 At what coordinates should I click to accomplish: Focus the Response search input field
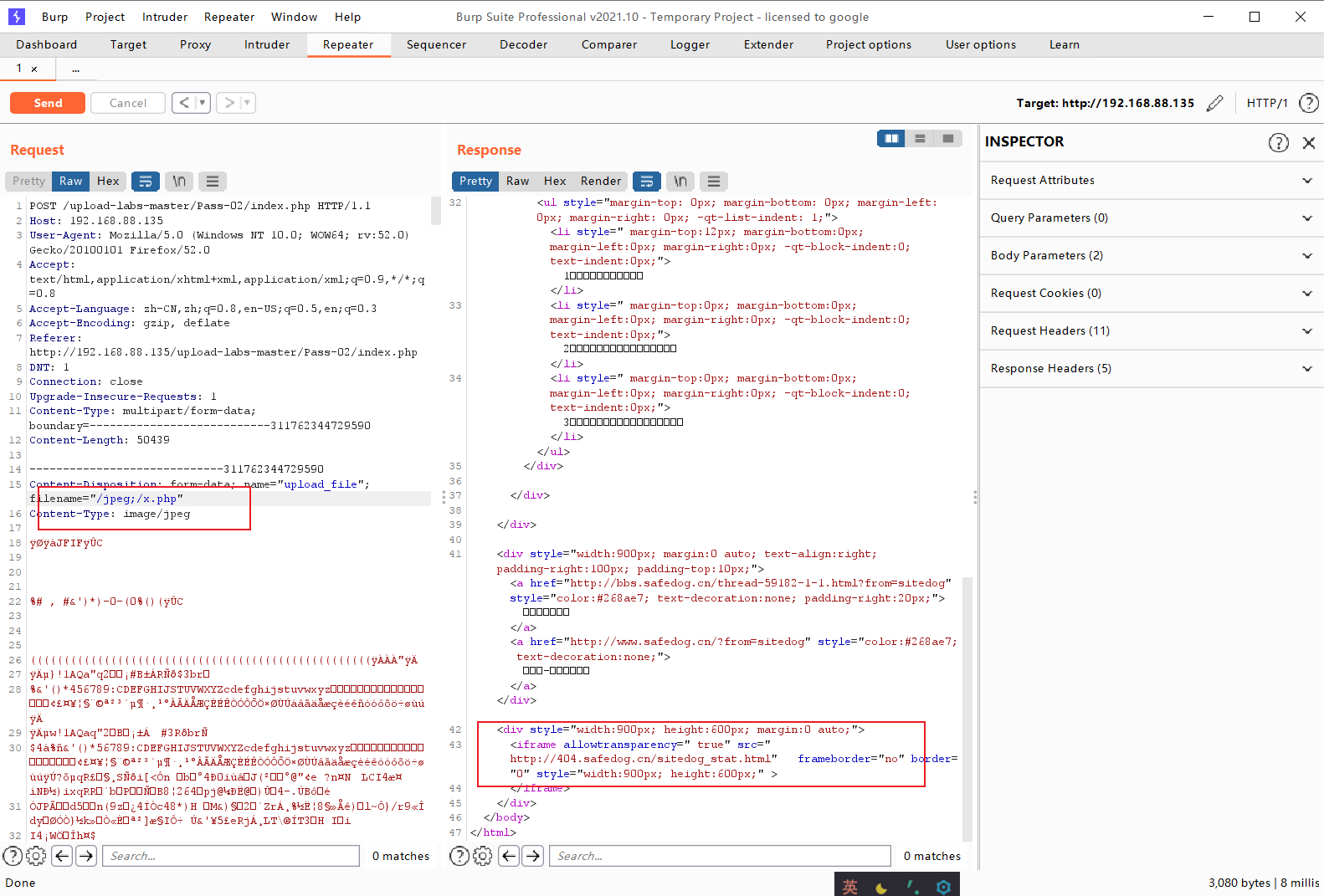click(x=720, y=856)
